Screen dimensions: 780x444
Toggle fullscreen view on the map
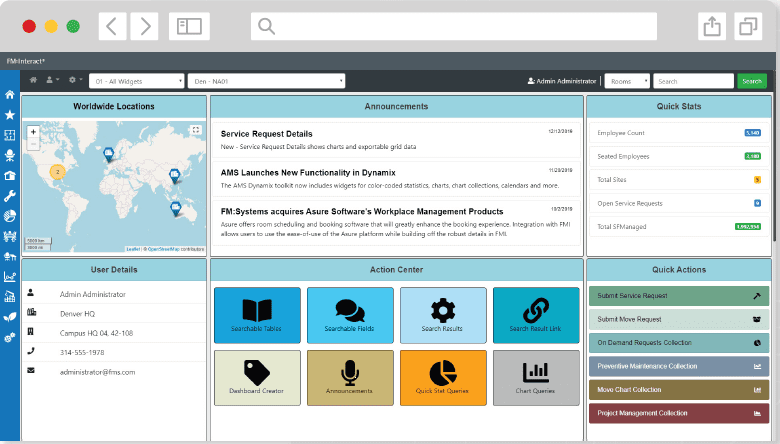click(196, 130)
